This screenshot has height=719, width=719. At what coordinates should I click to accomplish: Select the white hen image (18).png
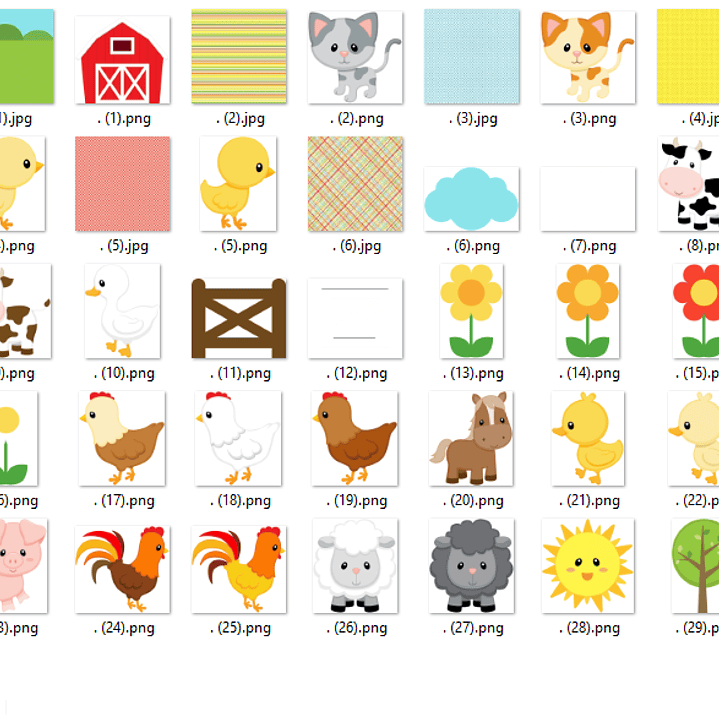click(x=238, y=438)
